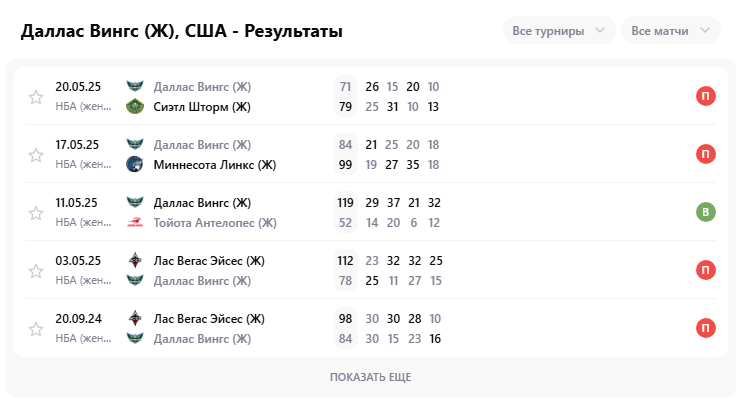
Task: Toggle favorite star for 17.05.25 match
Action: click(36, 155)
